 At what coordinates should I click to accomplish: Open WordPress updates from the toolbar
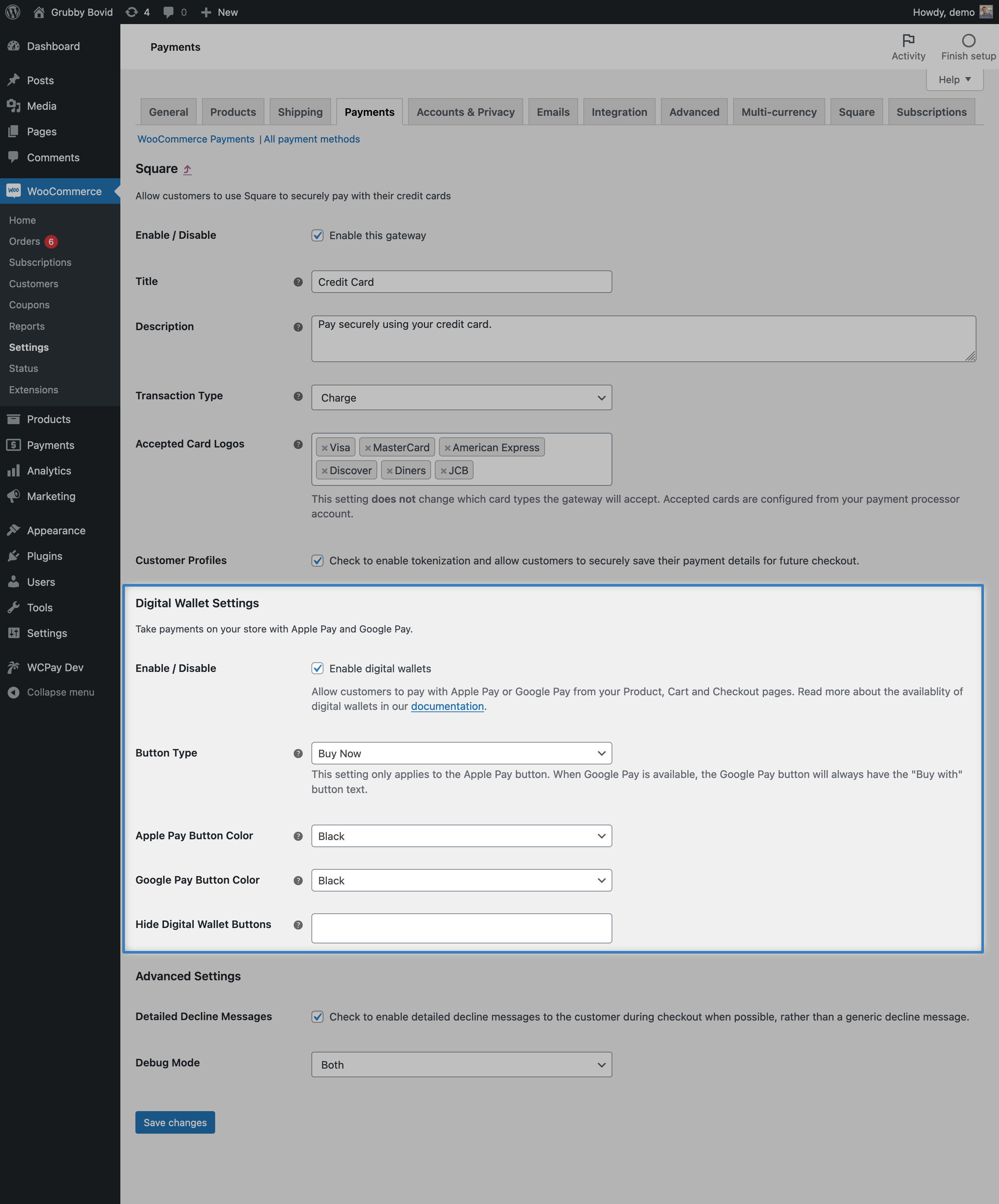[x=136, y=11]
